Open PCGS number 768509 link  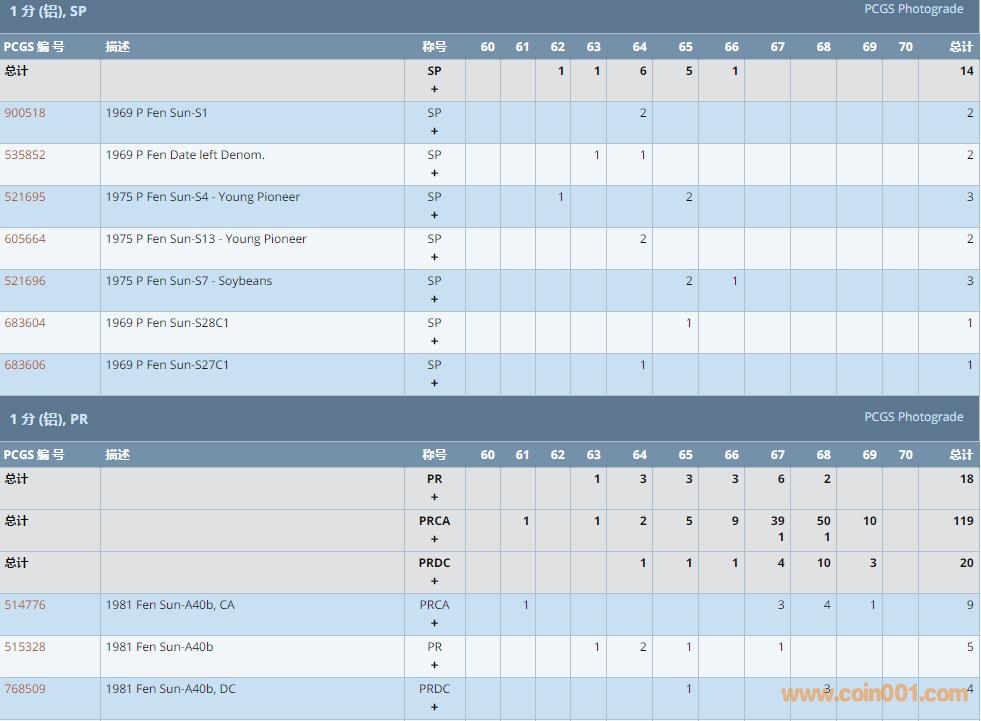pos(25,689)
